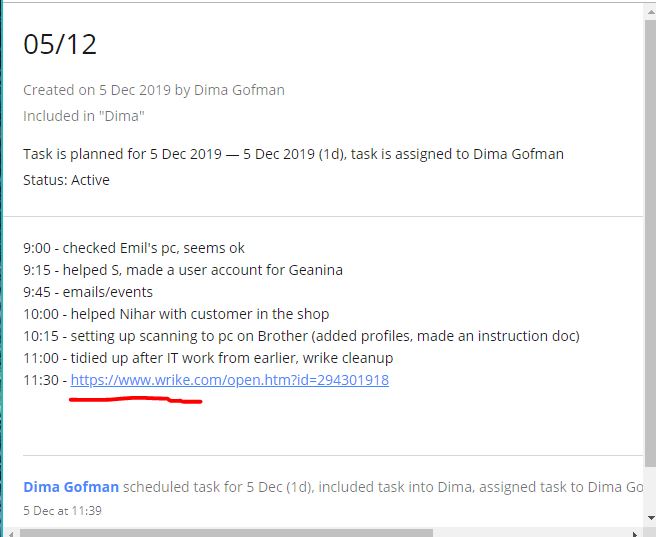Click the left arrow of horizontal scrollbar
This screenshot has height=537, width=656.
(11, 531)
